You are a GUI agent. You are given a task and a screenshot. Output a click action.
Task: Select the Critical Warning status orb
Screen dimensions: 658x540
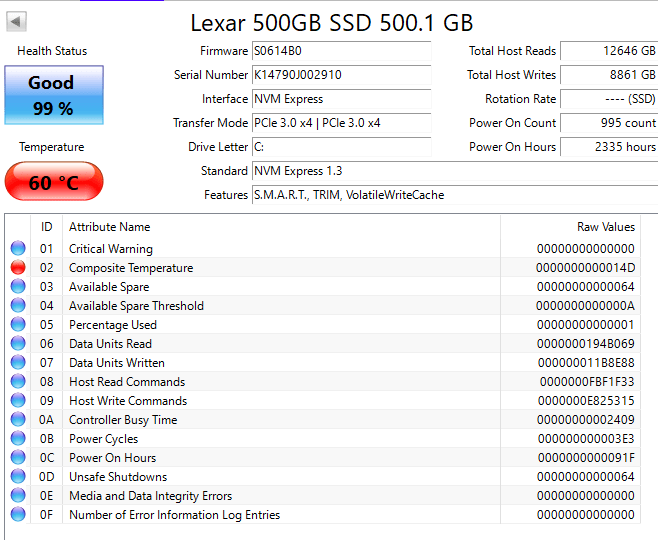[18, 248]
